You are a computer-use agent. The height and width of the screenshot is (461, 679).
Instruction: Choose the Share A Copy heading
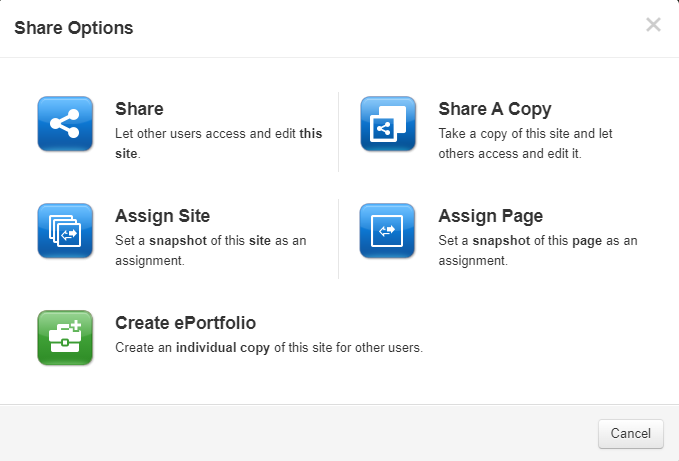(495, 109)
